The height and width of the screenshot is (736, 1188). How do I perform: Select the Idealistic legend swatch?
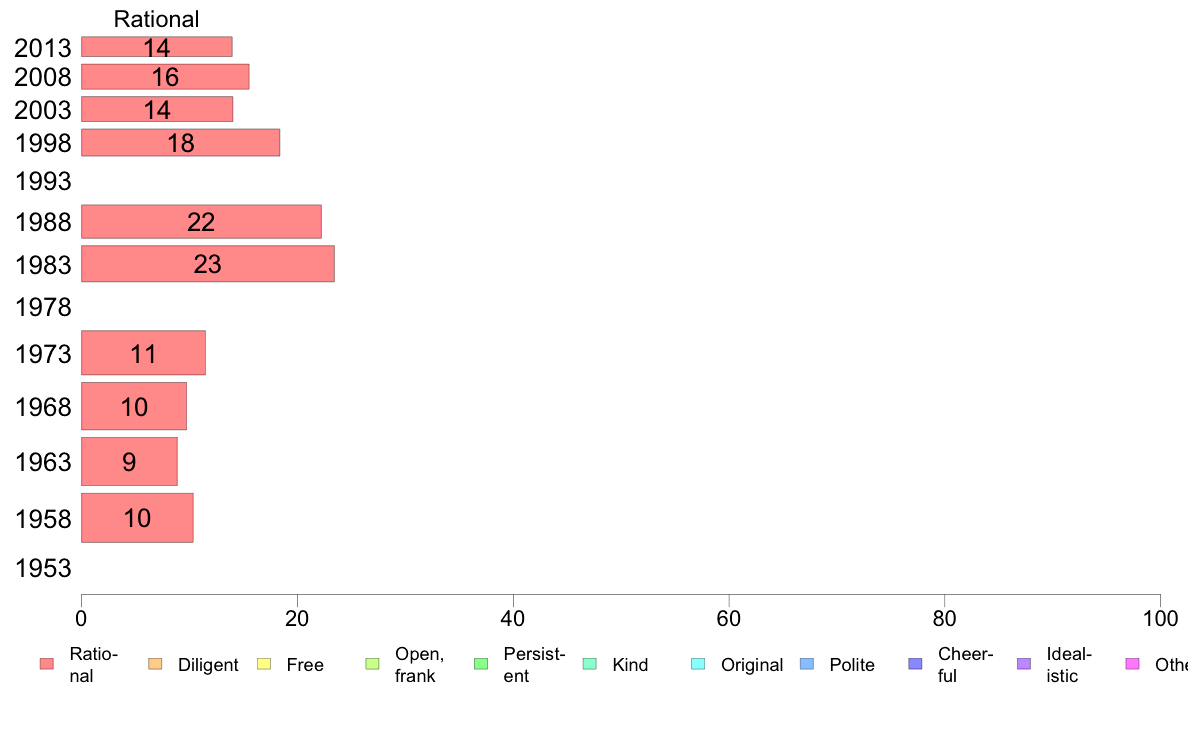tap(1024, 664)
